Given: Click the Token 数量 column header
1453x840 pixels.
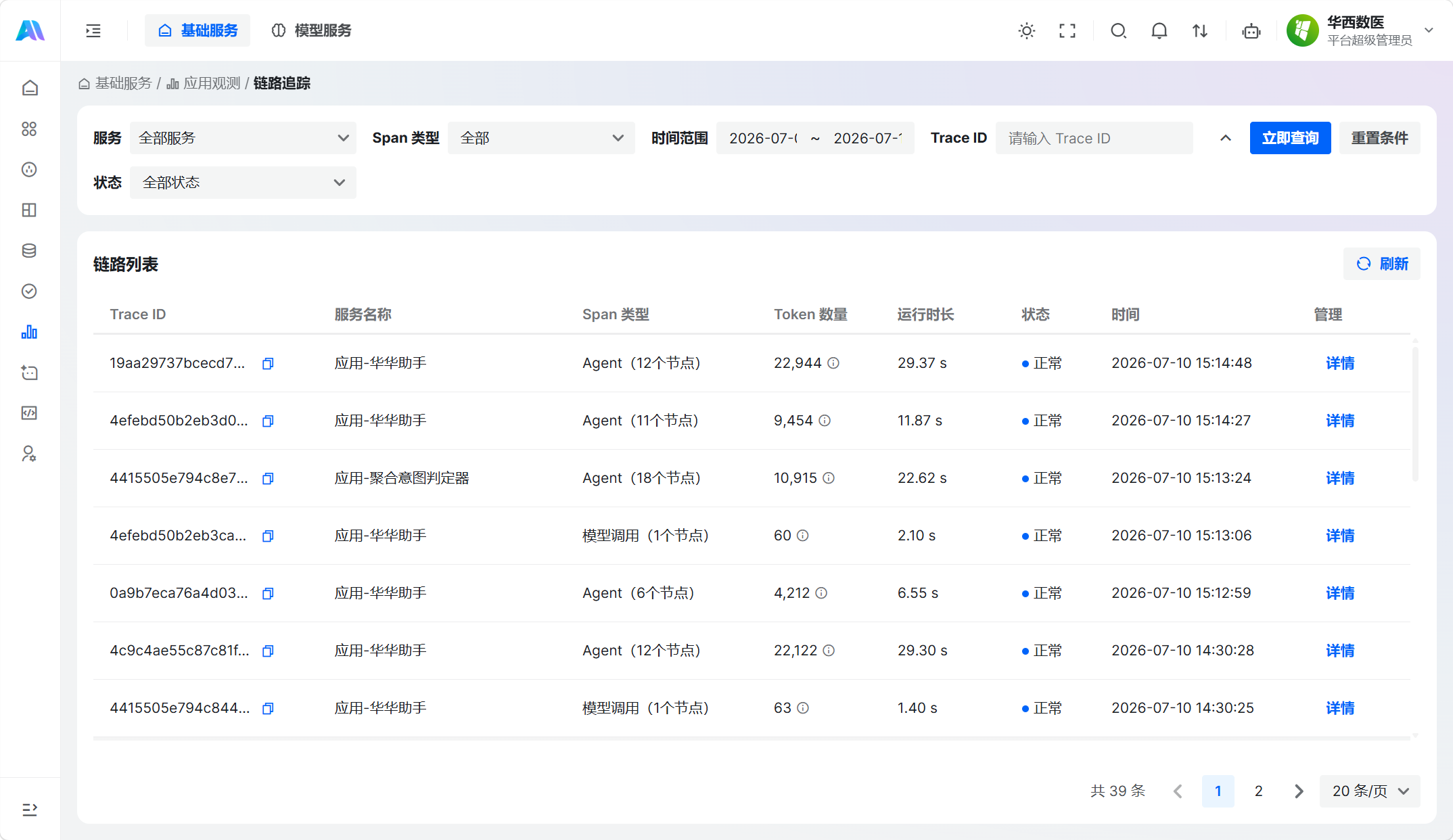Looking at the screenshot, I should tap(810, 314).
